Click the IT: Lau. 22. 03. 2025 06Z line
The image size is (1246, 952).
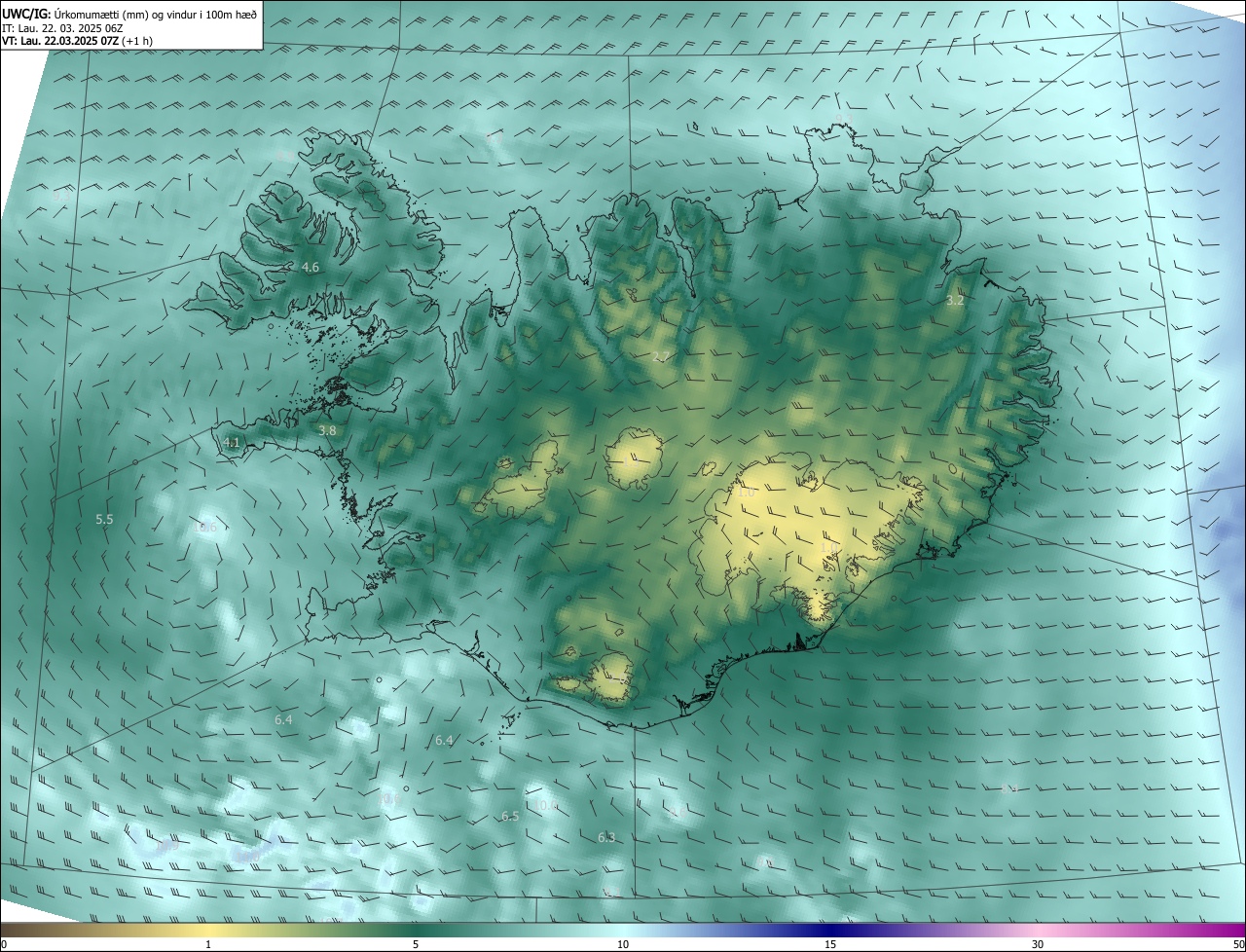click(63, 27)
